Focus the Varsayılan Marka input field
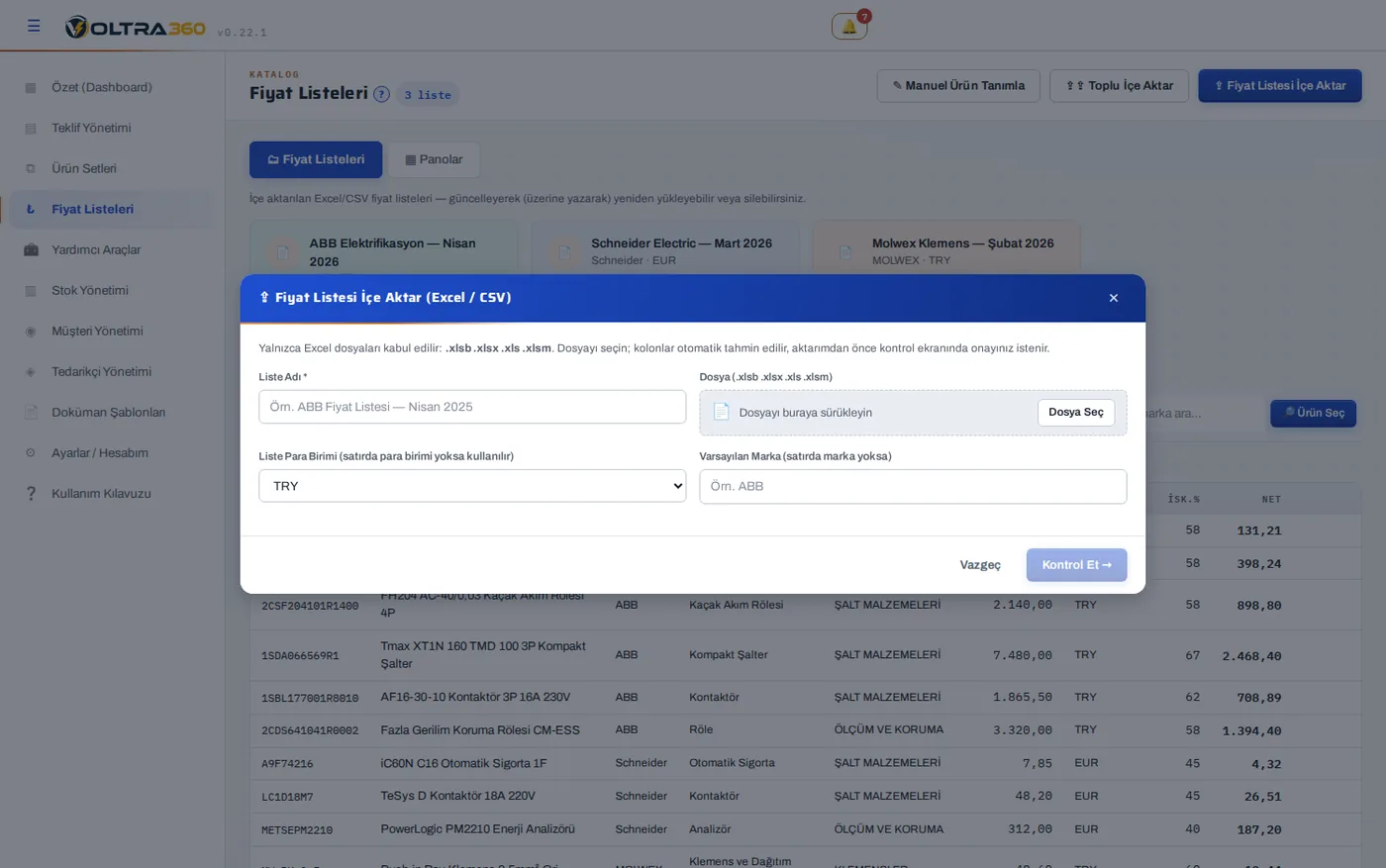The height and width of the screenshot is (868, 1386). pos(913,486)
